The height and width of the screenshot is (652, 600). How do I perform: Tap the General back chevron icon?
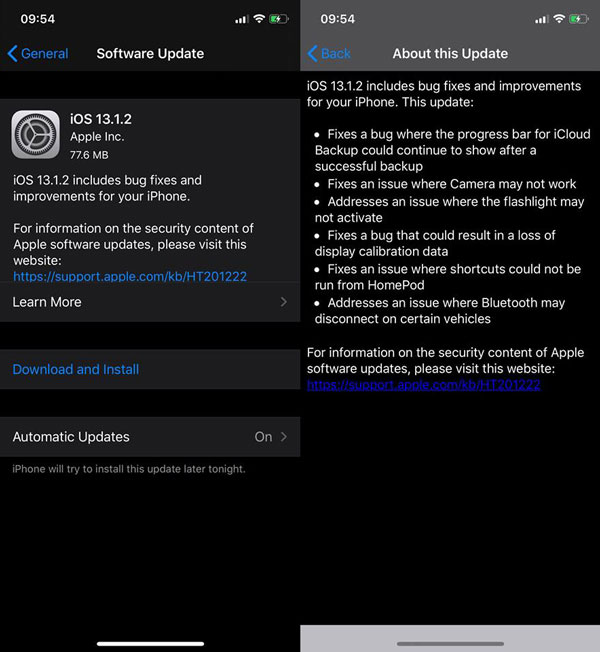[12, 54]
